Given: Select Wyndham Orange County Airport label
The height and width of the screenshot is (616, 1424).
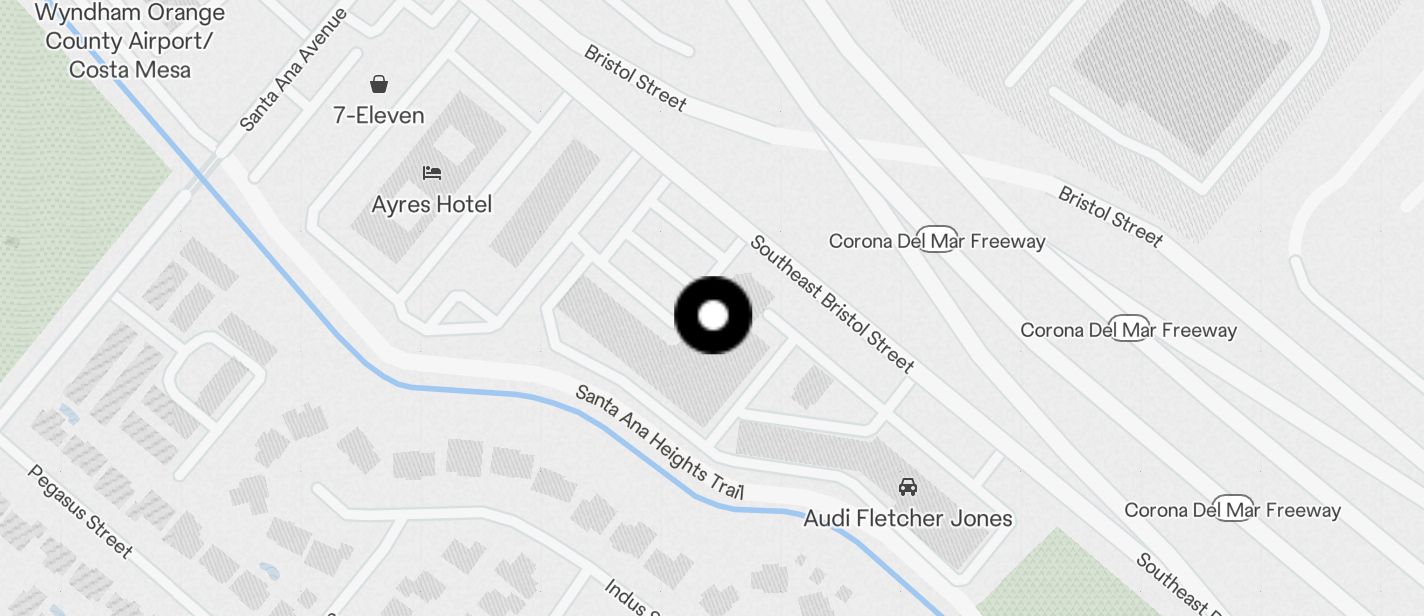Looking at the screenshot, I should (131, 41).
